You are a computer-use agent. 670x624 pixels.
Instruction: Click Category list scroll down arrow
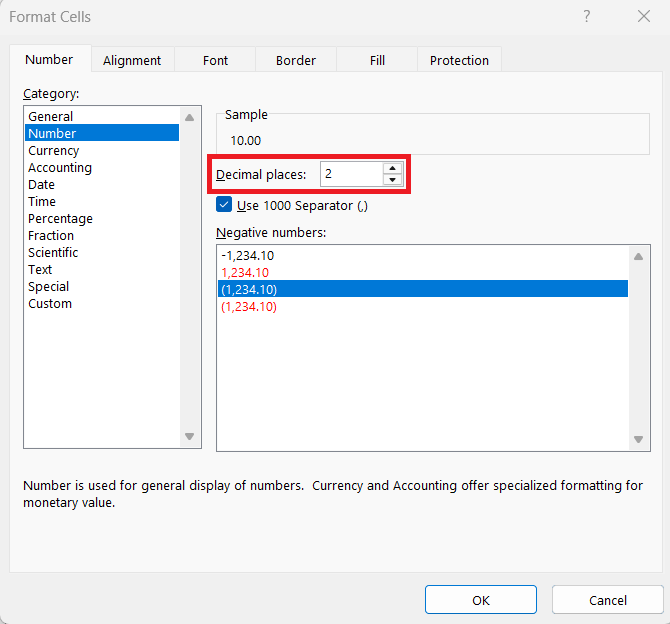190,436
